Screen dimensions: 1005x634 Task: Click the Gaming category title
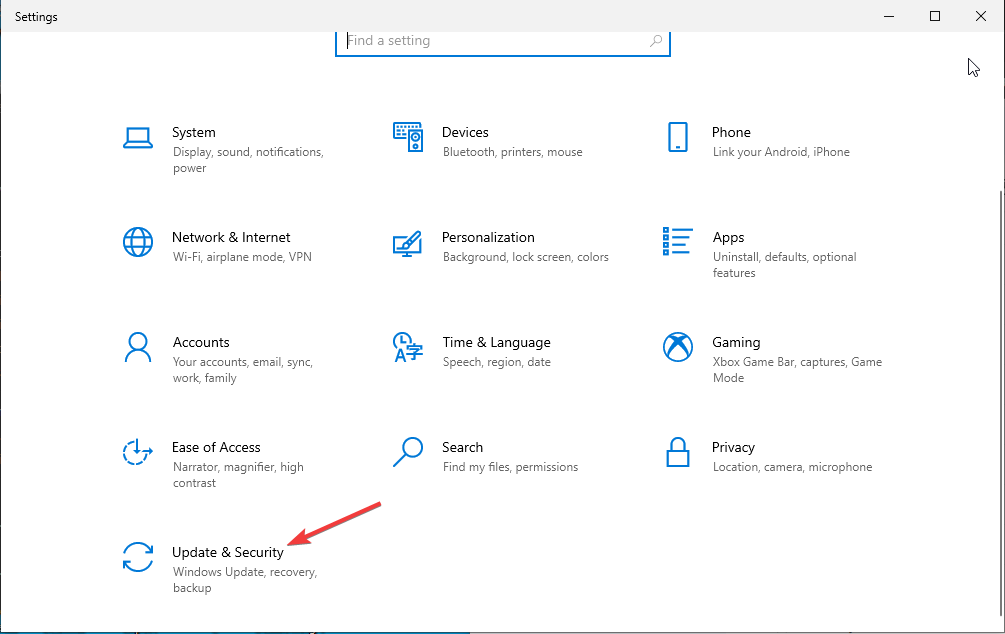736,342
